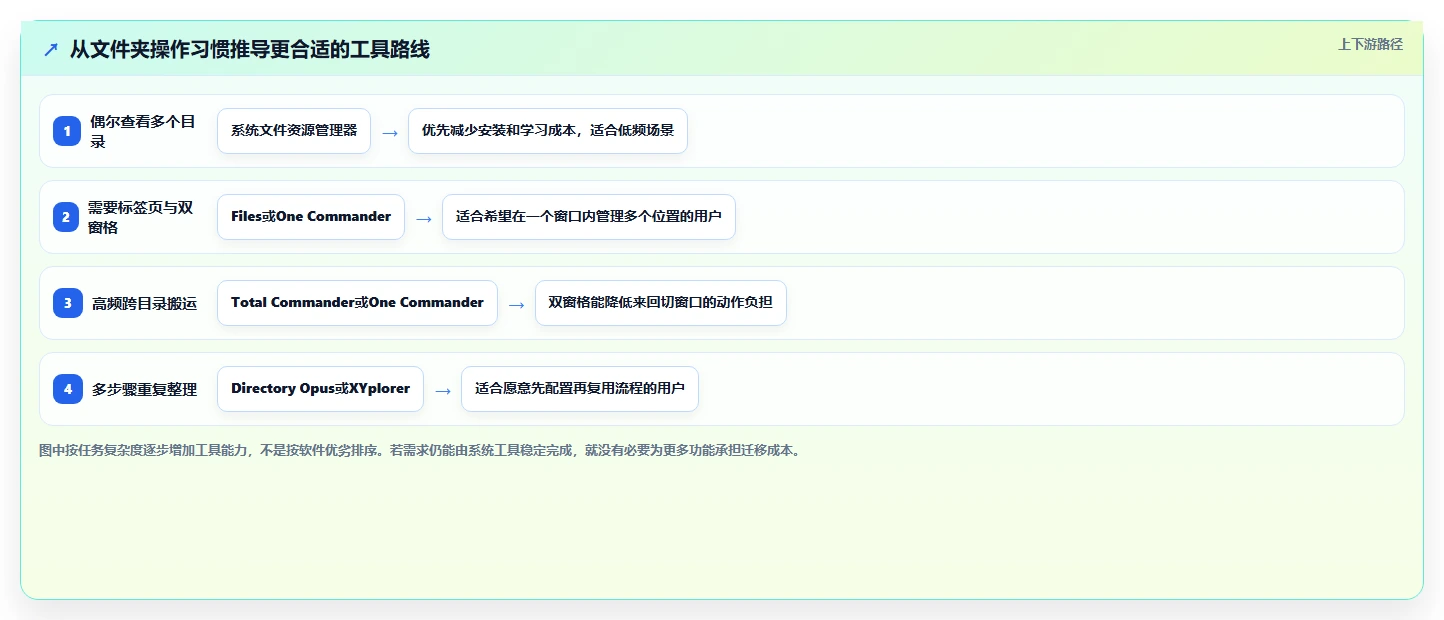1444x620 pixels.
Task: Click the 多步骤重复整理 label
Action: pos(145,389)
